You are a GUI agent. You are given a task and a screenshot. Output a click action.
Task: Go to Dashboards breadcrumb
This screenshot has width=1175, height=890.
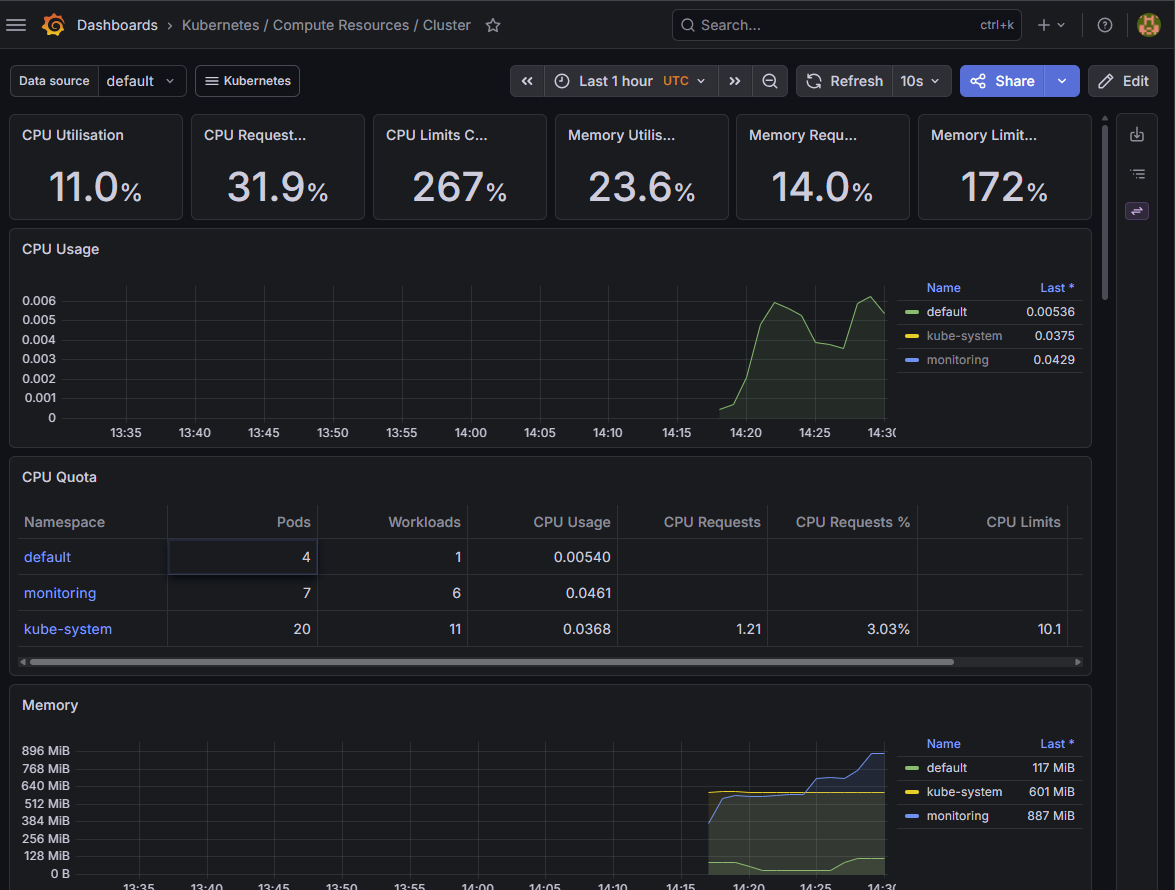(117, 25)
